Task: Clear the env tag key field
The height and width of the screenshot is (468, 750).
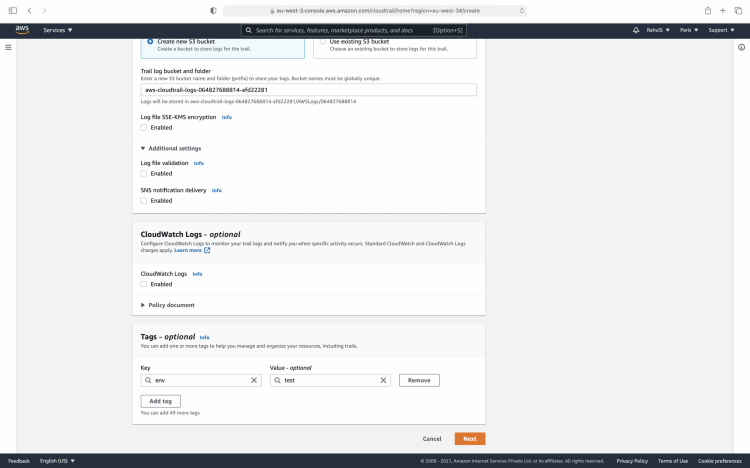Action: pos(254,380)
